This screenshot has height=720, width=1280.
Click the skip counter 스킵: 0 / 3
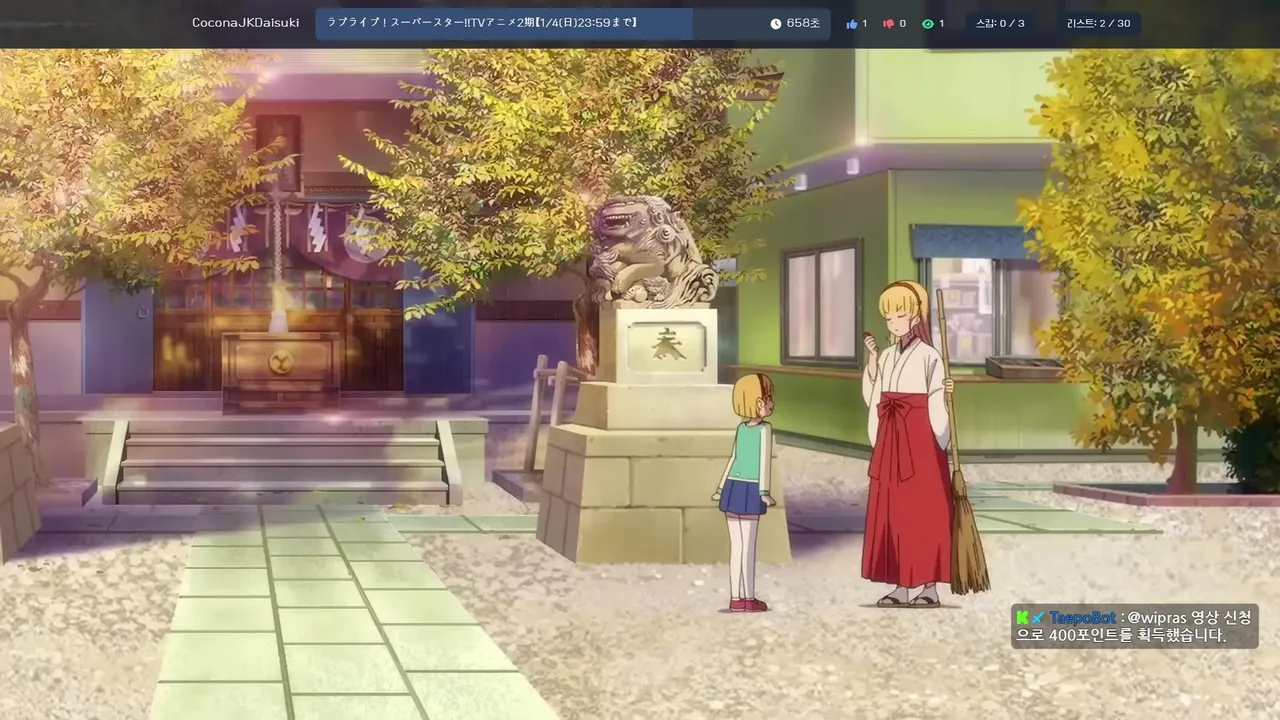point(1000,23)
